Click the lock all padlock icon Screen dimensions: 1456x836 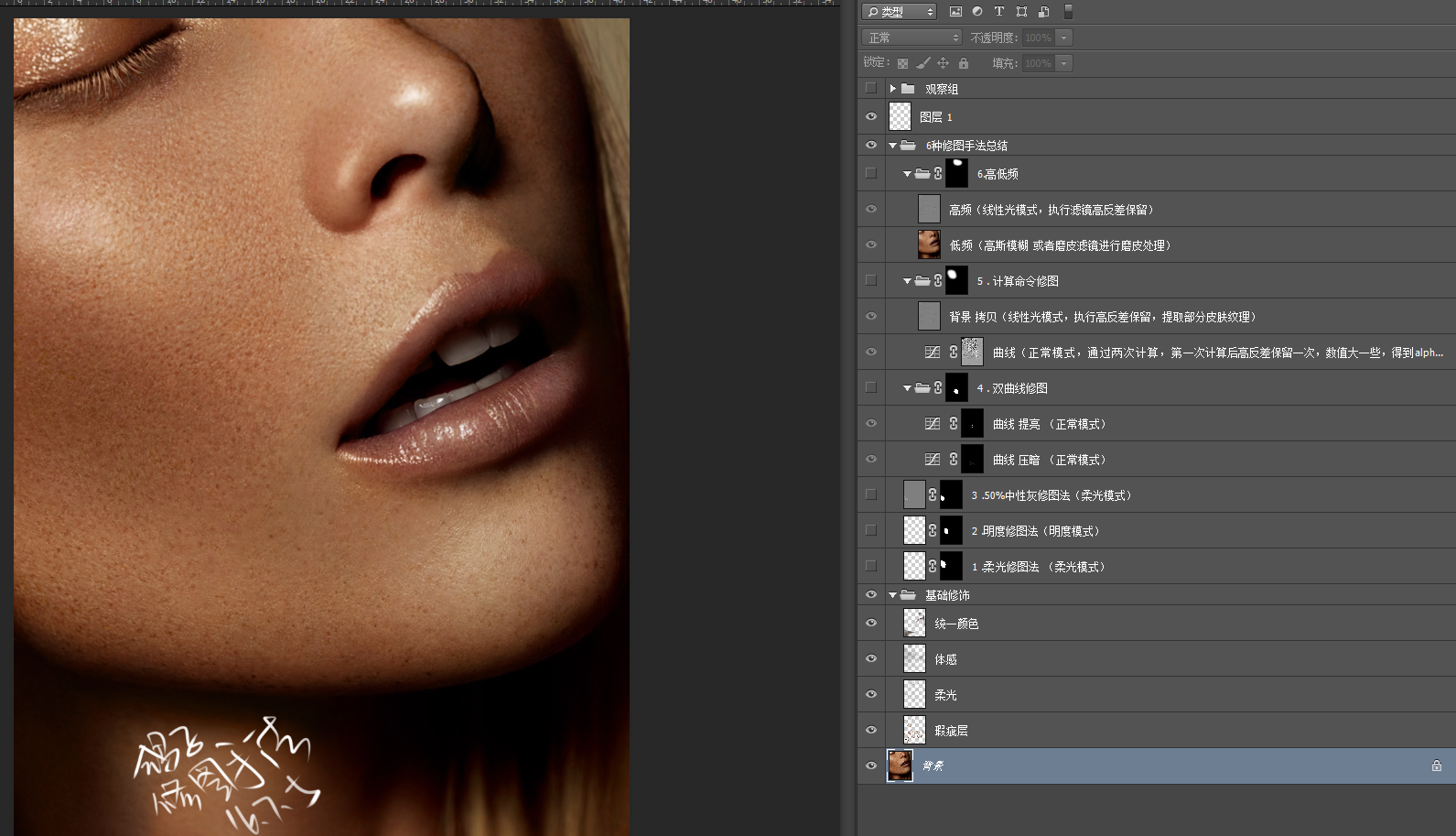tap(964, 63)
